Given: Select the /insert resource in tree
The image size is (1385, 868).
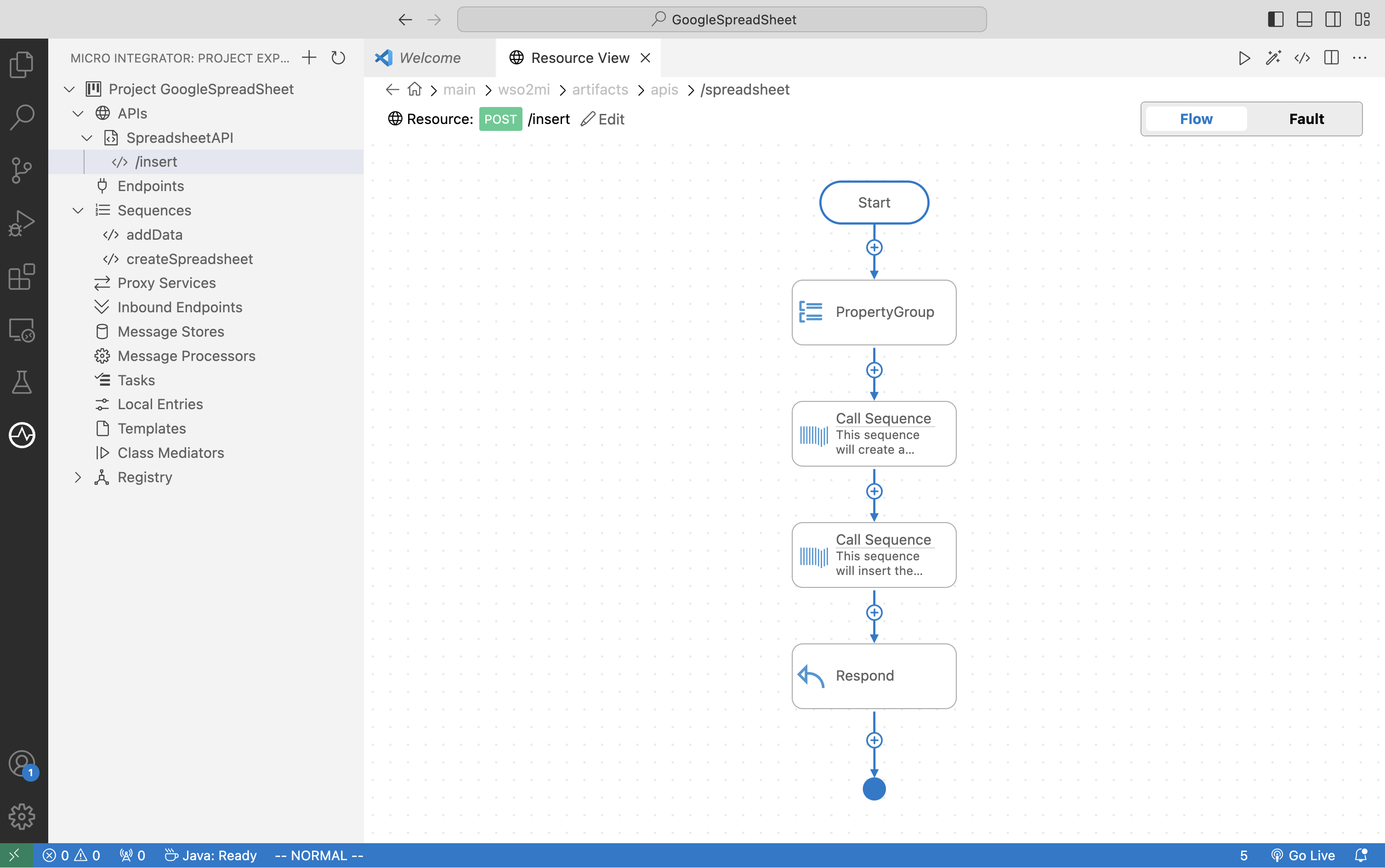Looking at the screenshot, I should click(x=206, y=162).
